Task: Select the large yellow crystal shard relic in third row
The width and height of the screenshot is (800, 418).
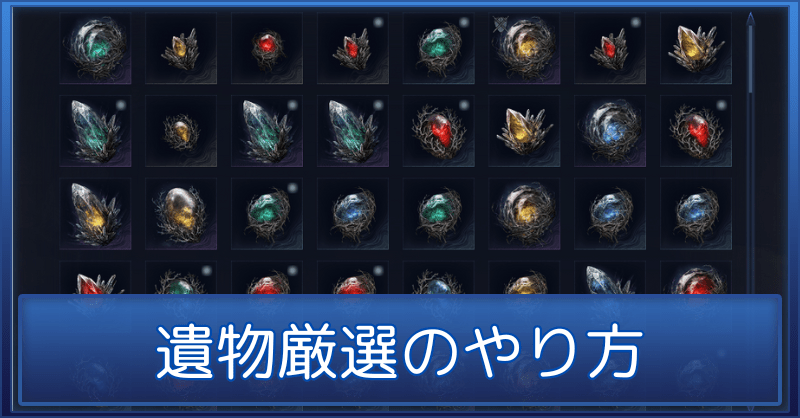Action: click(95, 214)
